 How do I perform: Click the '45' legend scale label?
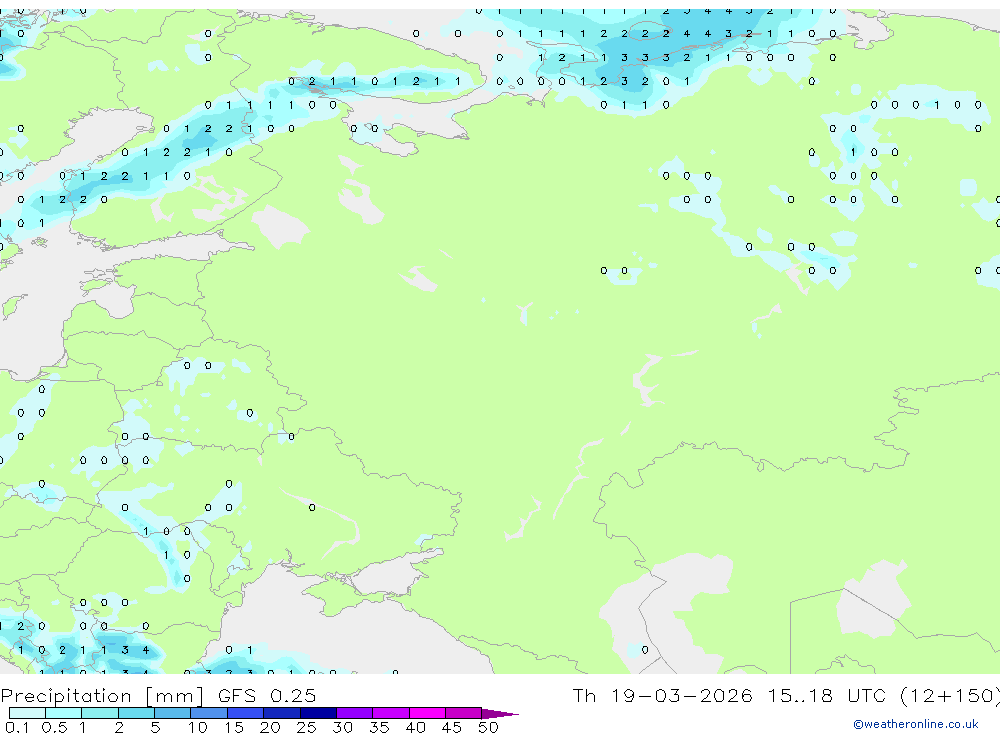coord(452,727)
